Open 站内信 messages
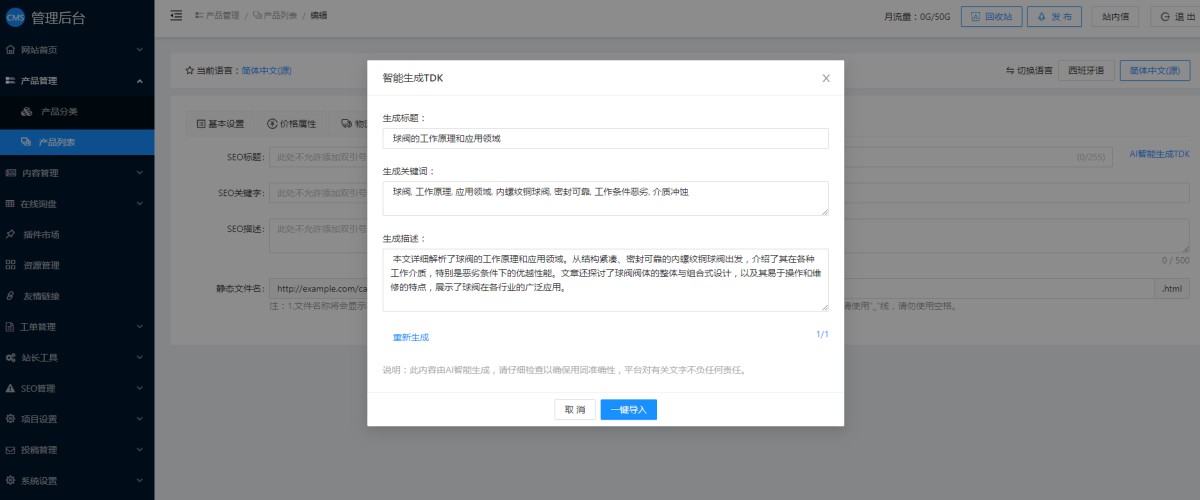This screenshot has height=500, width=1200. point(1115,16)
